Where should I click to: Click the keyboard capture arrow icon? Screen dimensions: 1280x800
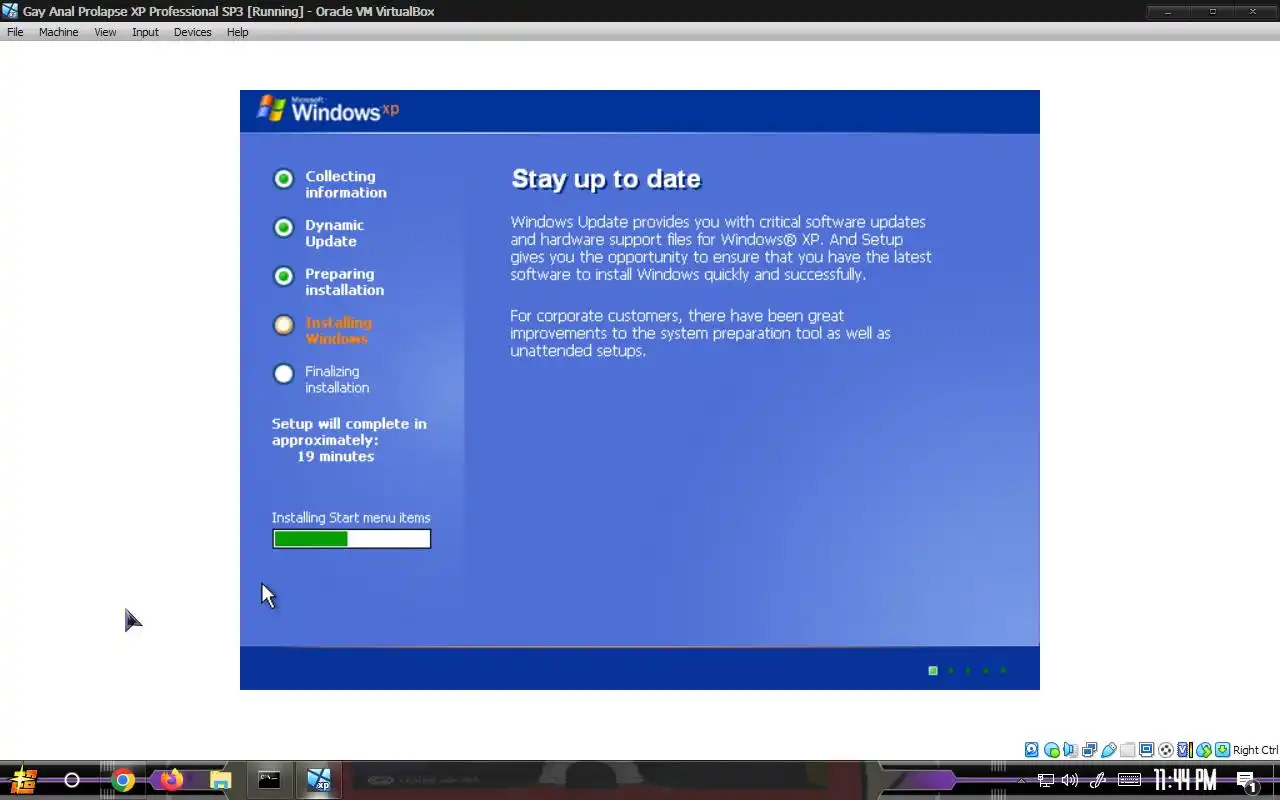(x=1222, y=750)
